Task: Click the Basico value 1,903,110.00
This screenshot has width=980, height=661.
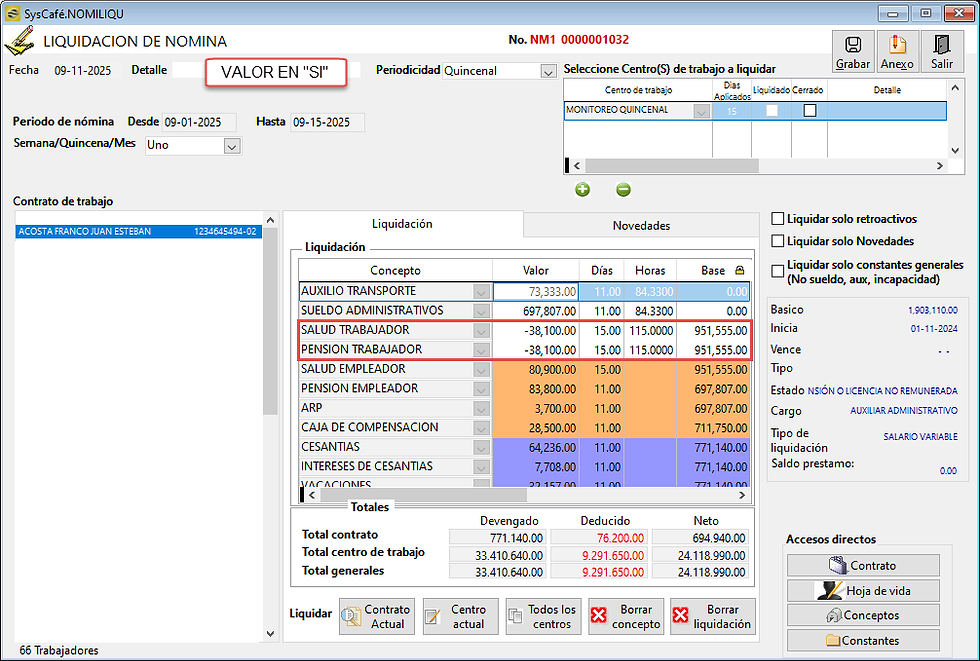Action: click(x=932, y=310)
